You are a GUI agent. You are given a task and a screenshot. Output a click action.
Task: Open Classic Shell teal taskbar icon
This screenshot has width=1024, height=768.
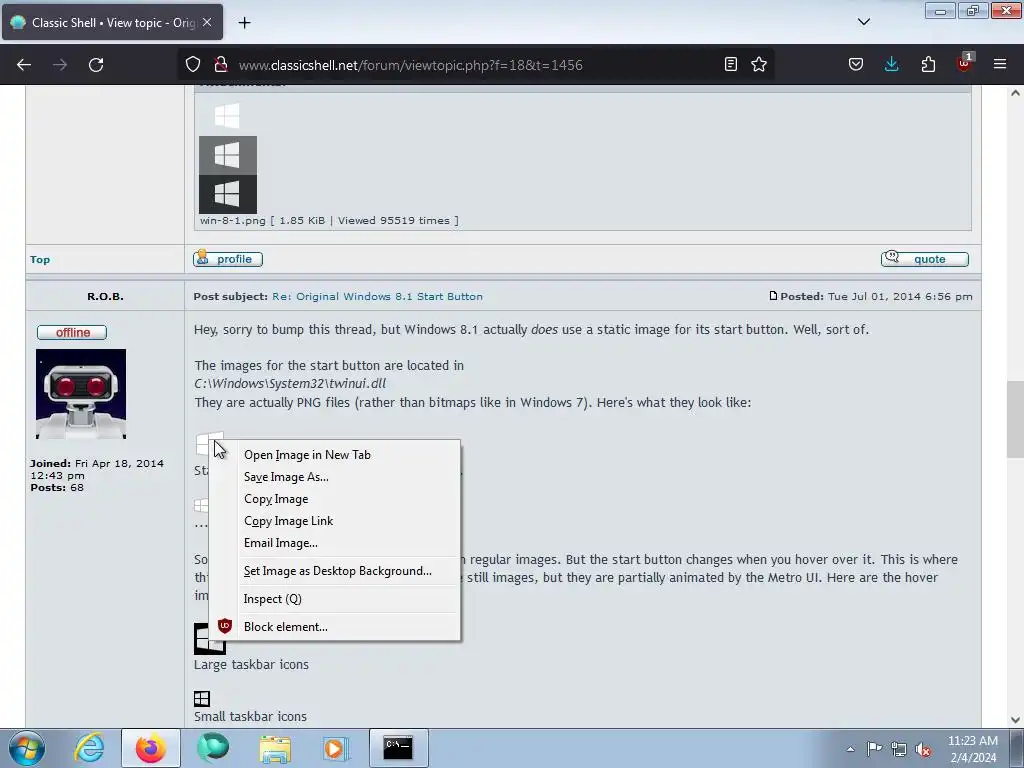tap(213, 748)
